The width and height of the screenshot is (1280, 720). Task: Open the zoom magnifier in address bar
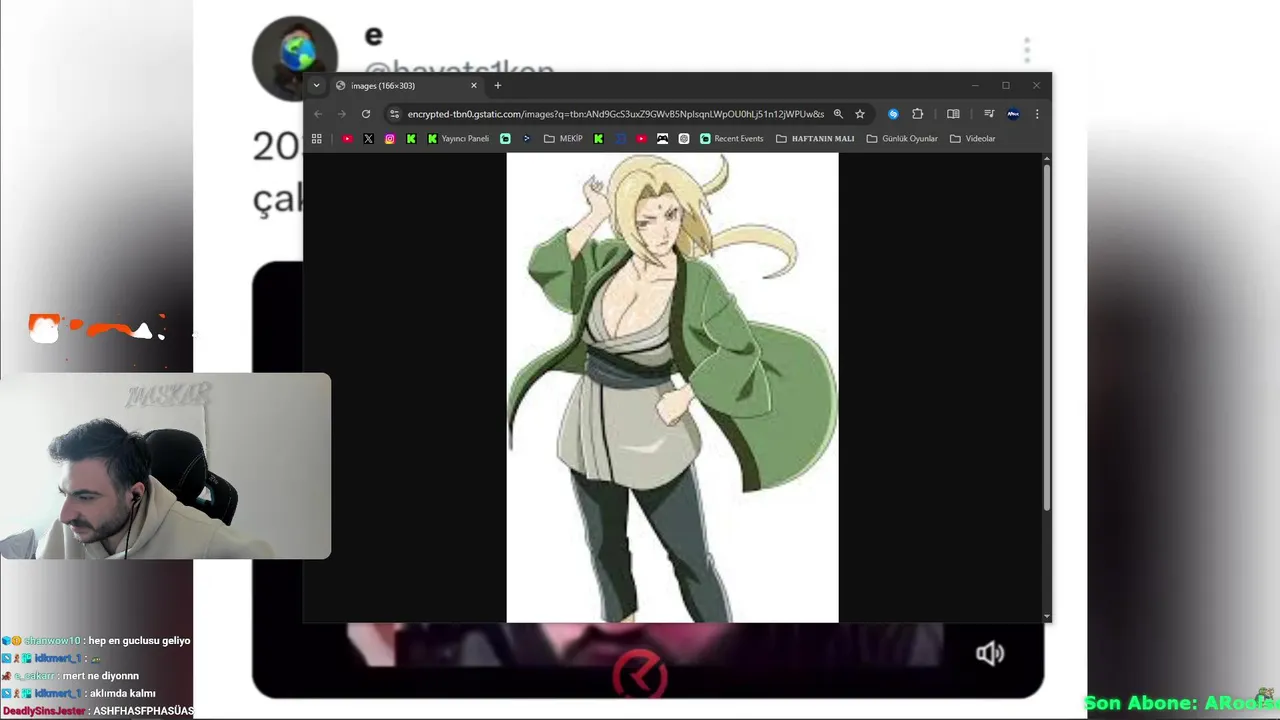[838, 114]
